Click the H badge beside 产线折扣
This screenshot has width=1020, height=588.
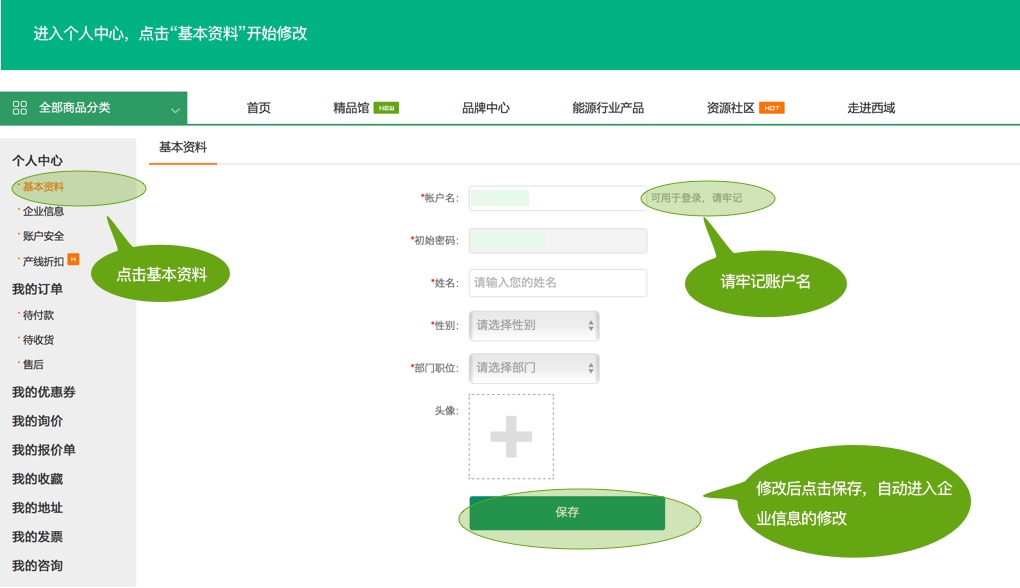74,260
